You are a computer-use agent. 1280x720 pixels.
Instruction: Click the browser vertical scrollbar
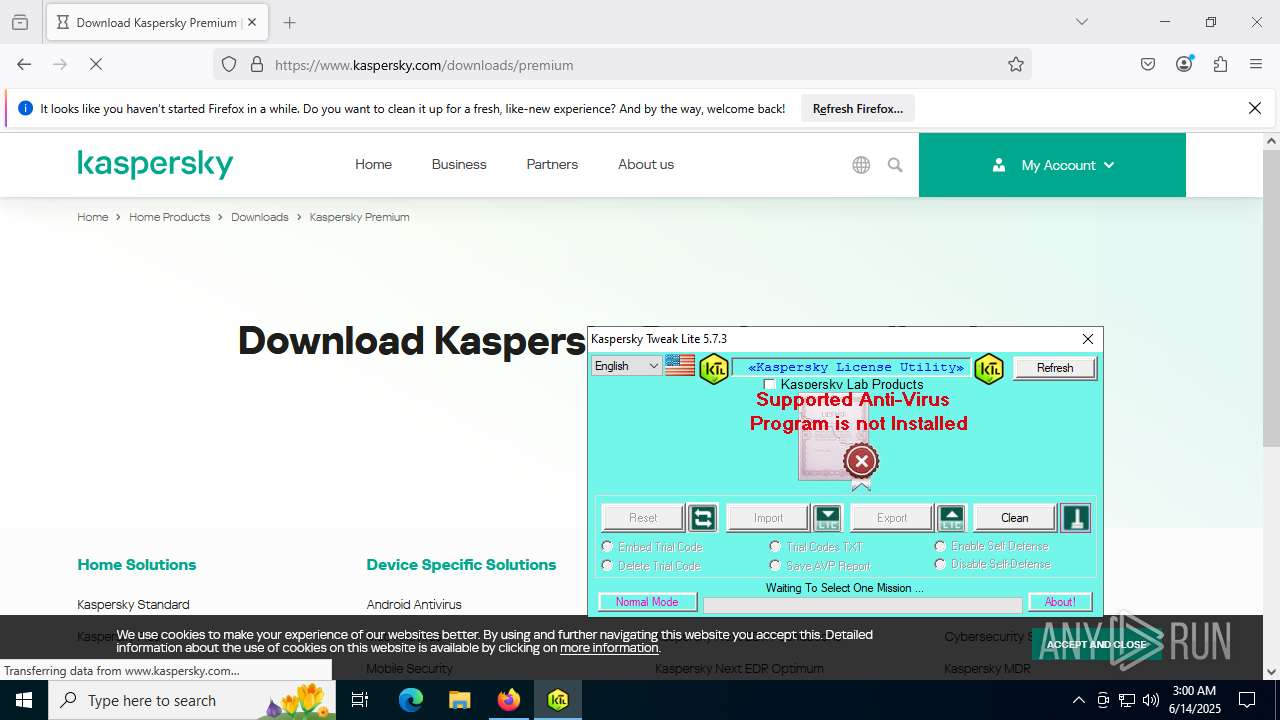1271,299
